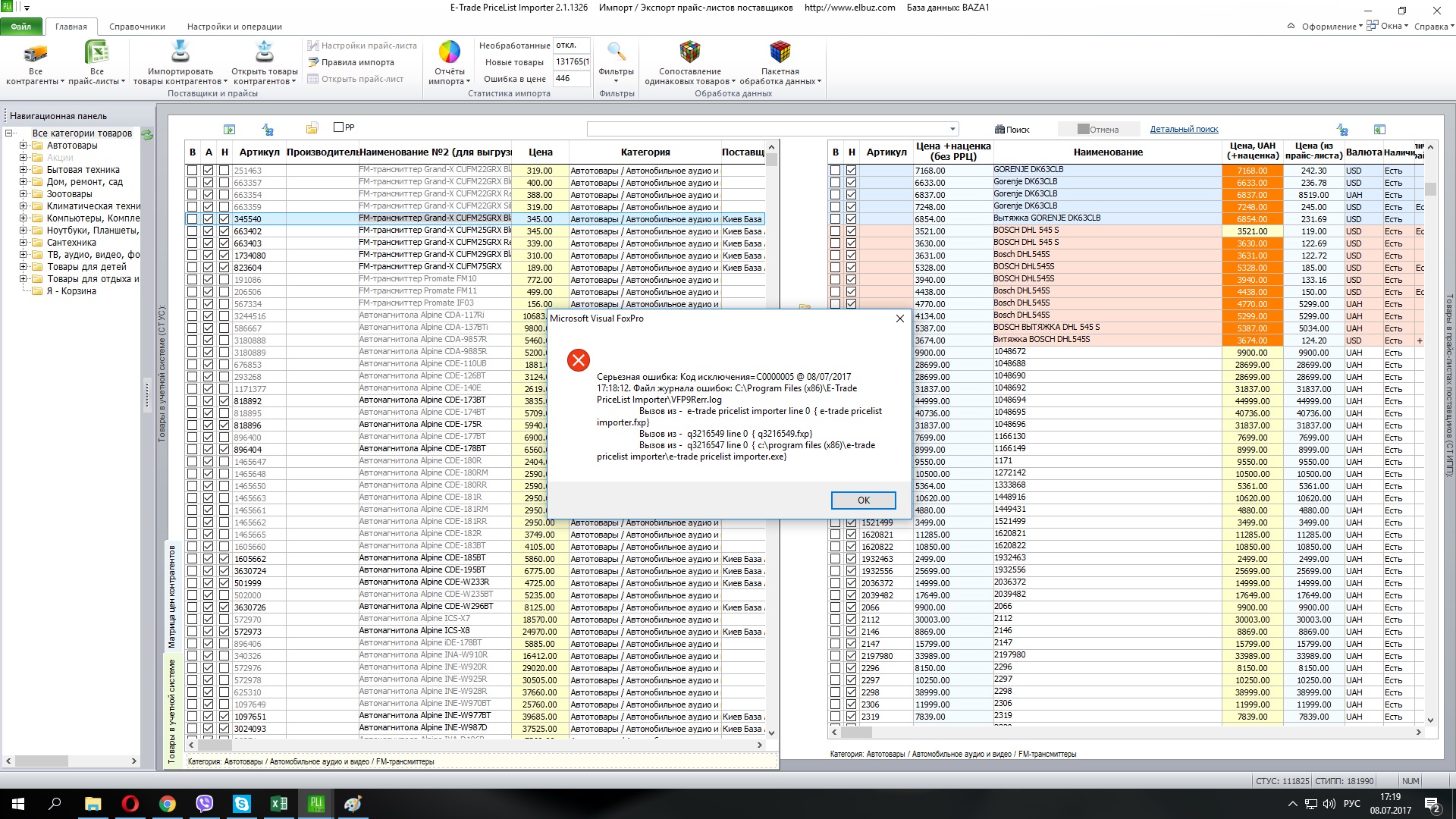
Task: Click Поиск binoculars icon
Action: [x=999, y=130]
